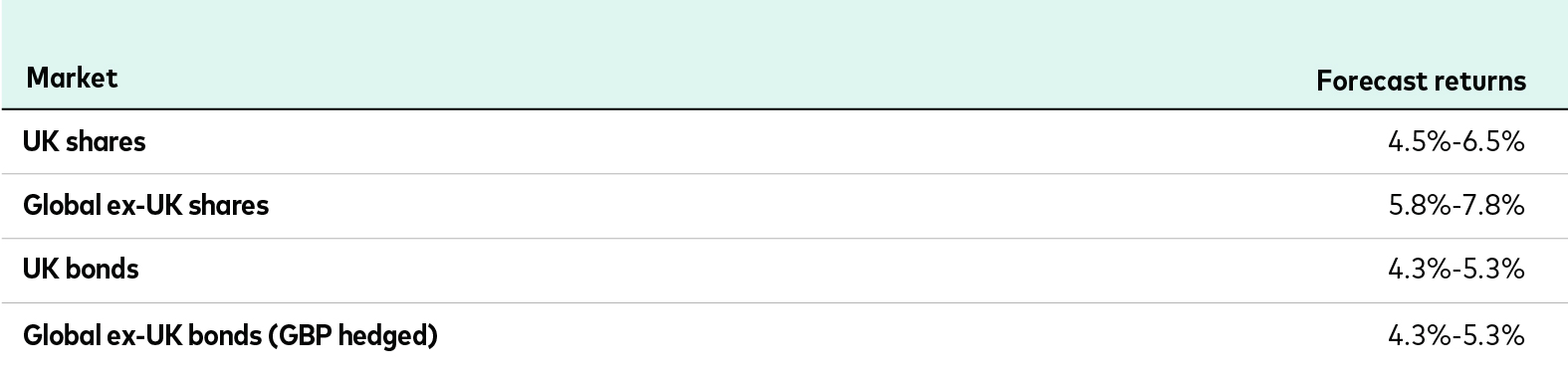Click the 4.5%-6.5% forecast for UK shares
Viewport: 1568px width, 375px height.
point(1456,142)
